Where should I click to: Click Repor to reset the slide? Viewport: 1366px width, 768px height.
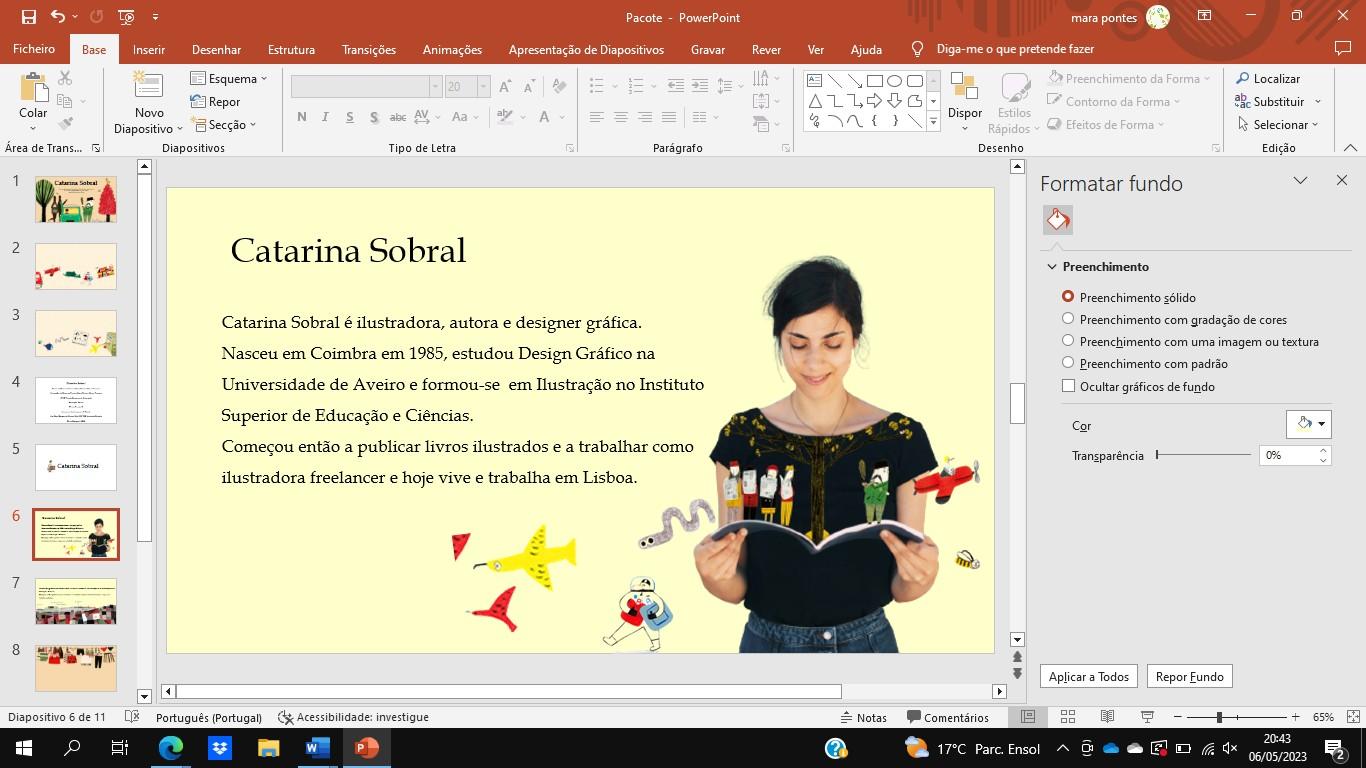click(215, 102)
